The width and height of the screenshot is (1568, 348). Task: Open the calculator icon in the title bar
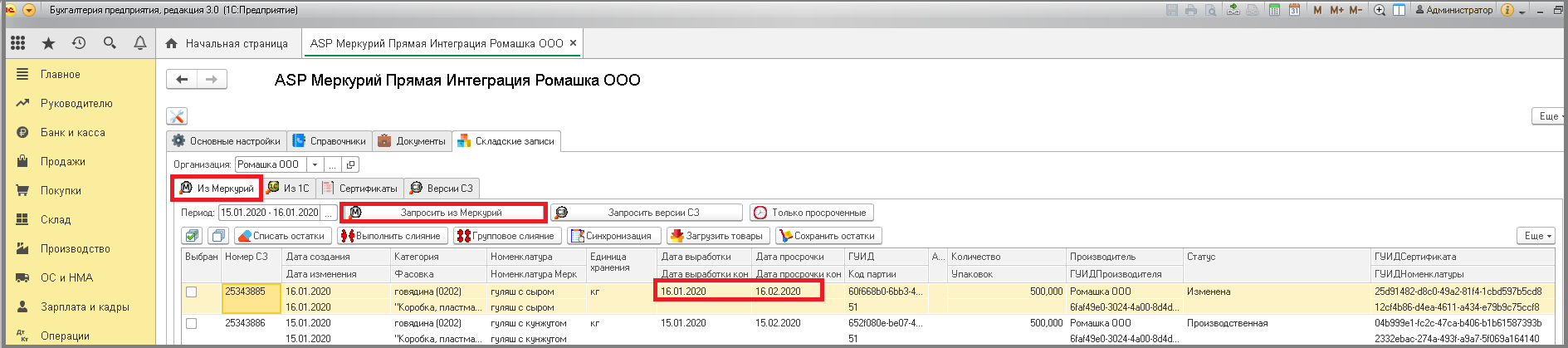pyautogui.click(x=1274, y=10)
